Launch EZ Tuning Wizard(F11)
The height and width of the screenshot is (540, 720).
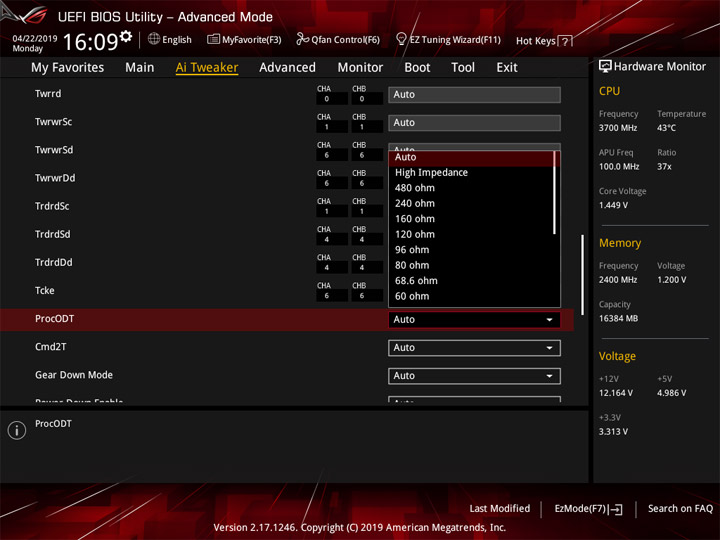pyautogui.click(x=448, y=39)
